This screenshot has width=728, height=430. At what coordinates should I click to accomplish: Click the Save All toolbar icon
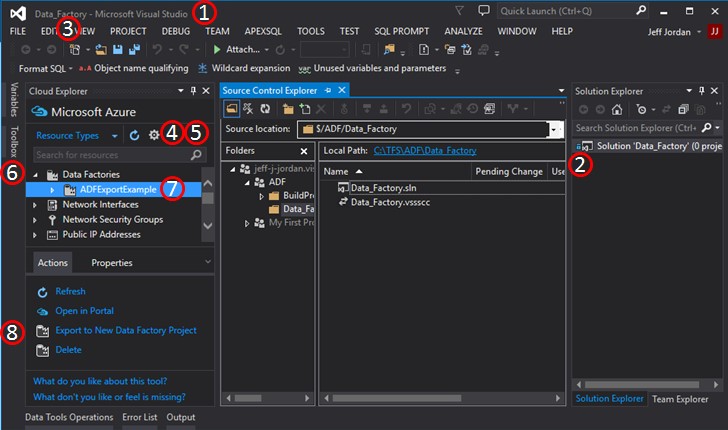(x=135, y=49)
